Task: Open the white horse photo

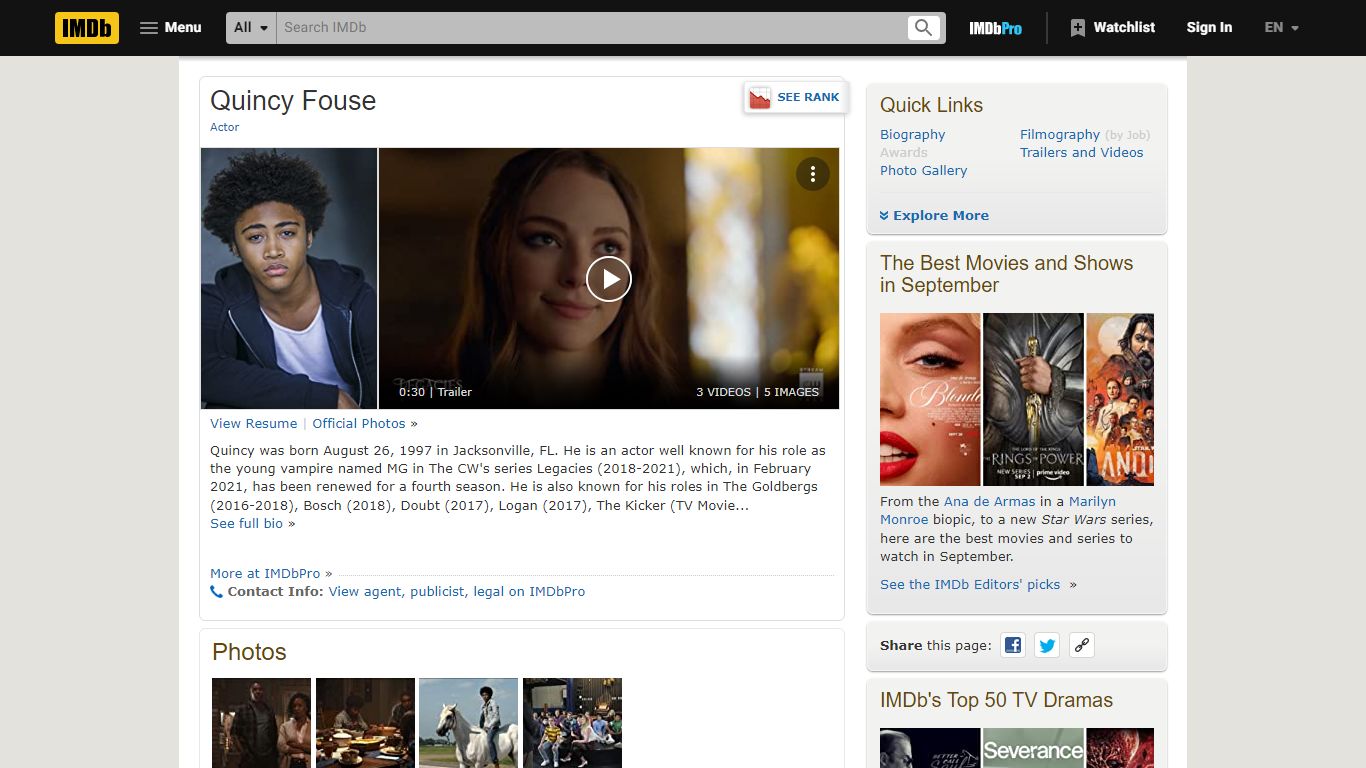Action: point(468,723)
